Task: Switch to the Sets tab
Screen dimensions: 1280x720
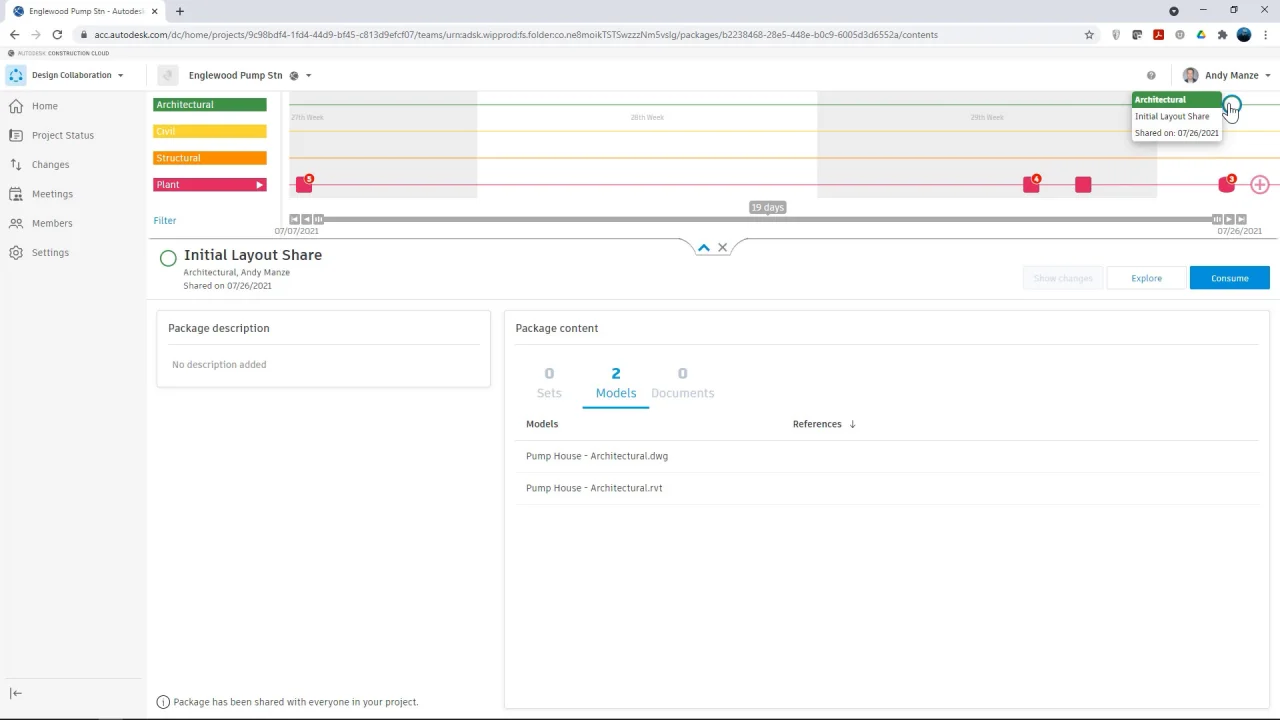Action: [x=549, y=383]
